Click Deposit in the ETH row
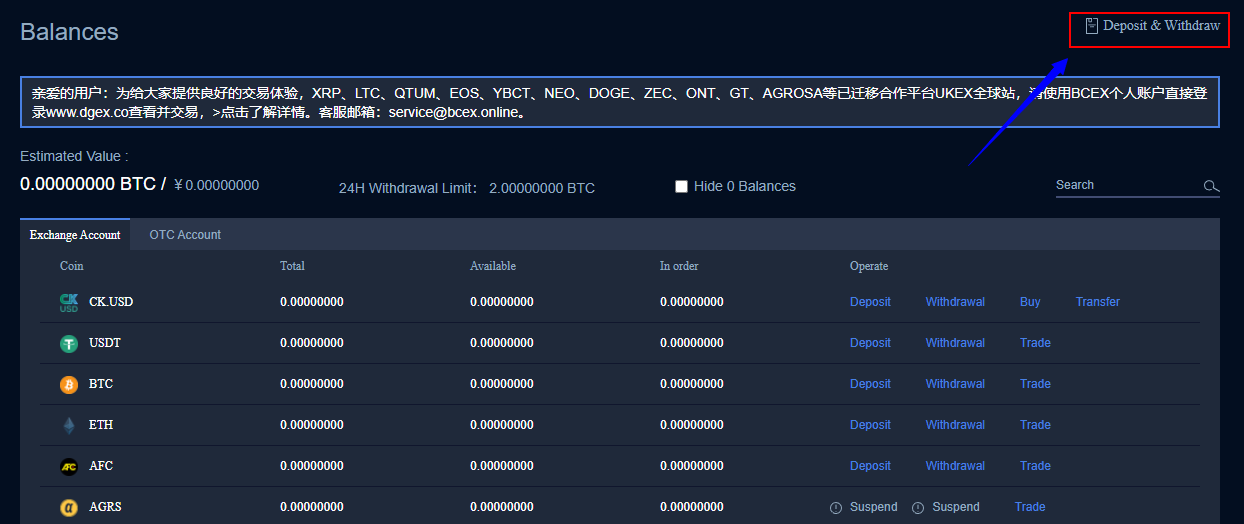This screenshot has height=524, width=1244. (x=870, y=425)
